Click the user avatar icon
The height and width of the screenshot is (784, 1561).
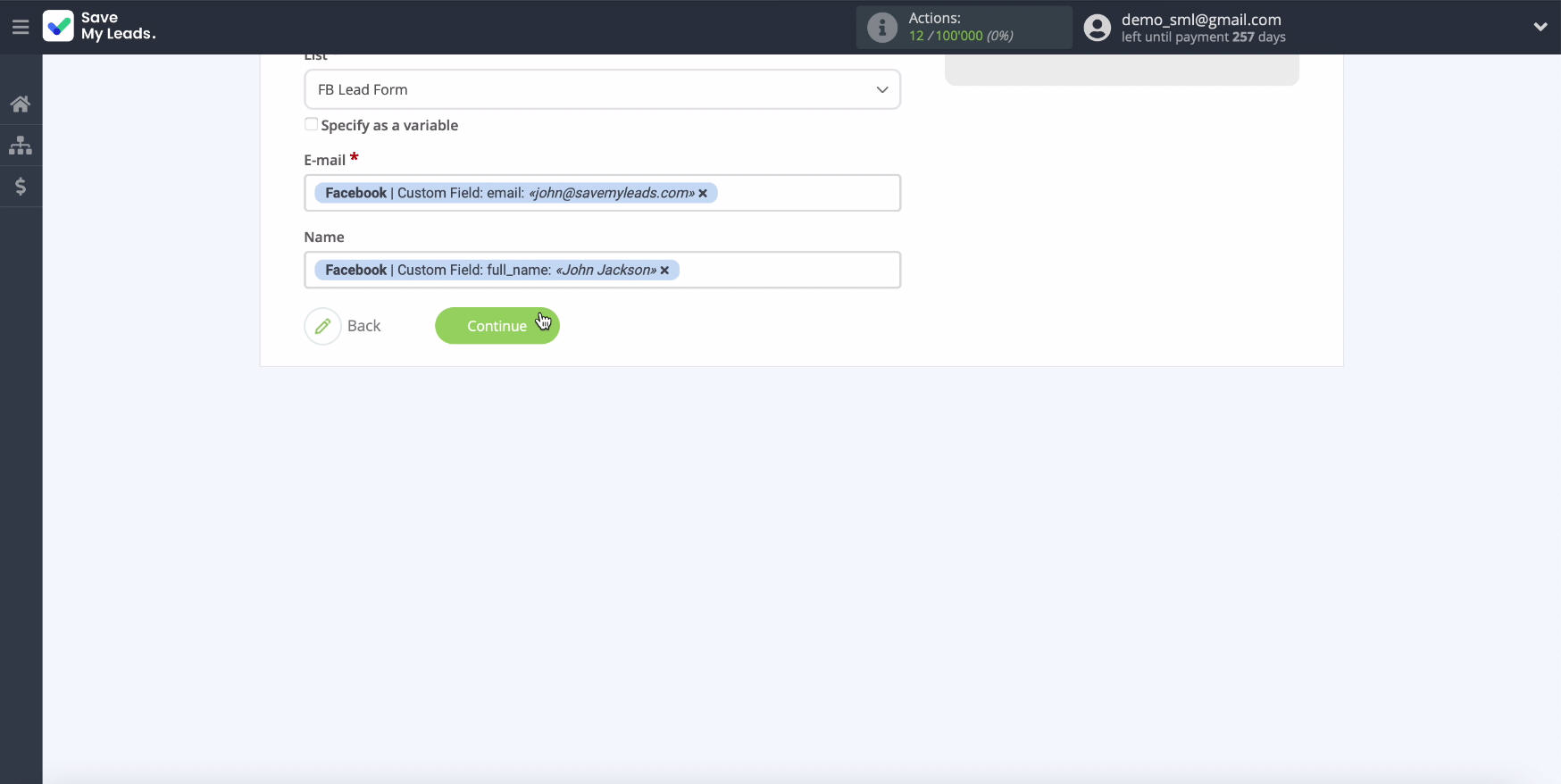click(x=1097, y=28)
